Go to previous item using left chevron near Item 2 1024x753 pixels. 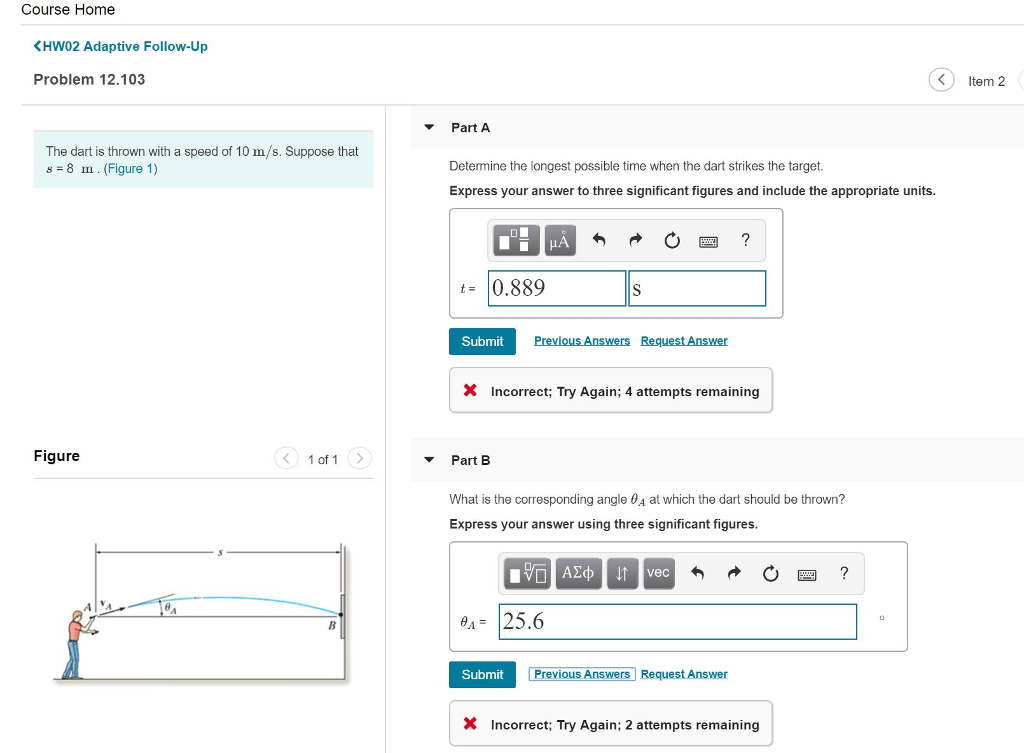click(940, 79)
